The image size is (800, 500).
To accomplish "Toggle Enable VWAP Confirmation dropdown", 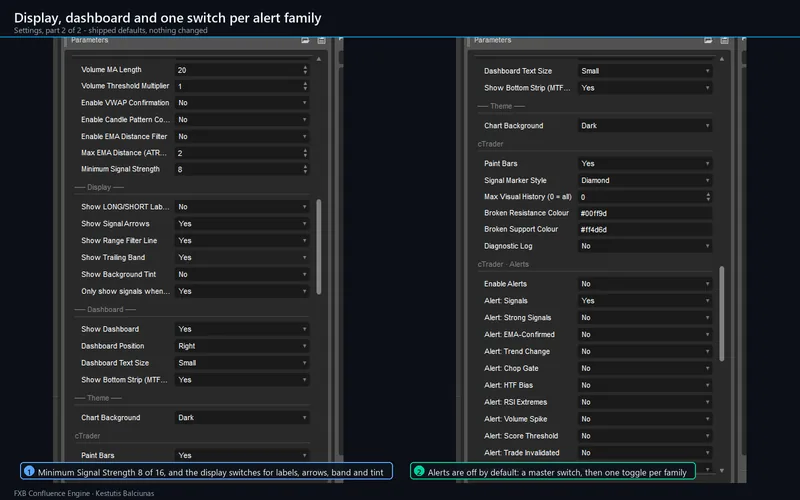I will (x=242, y=103).
